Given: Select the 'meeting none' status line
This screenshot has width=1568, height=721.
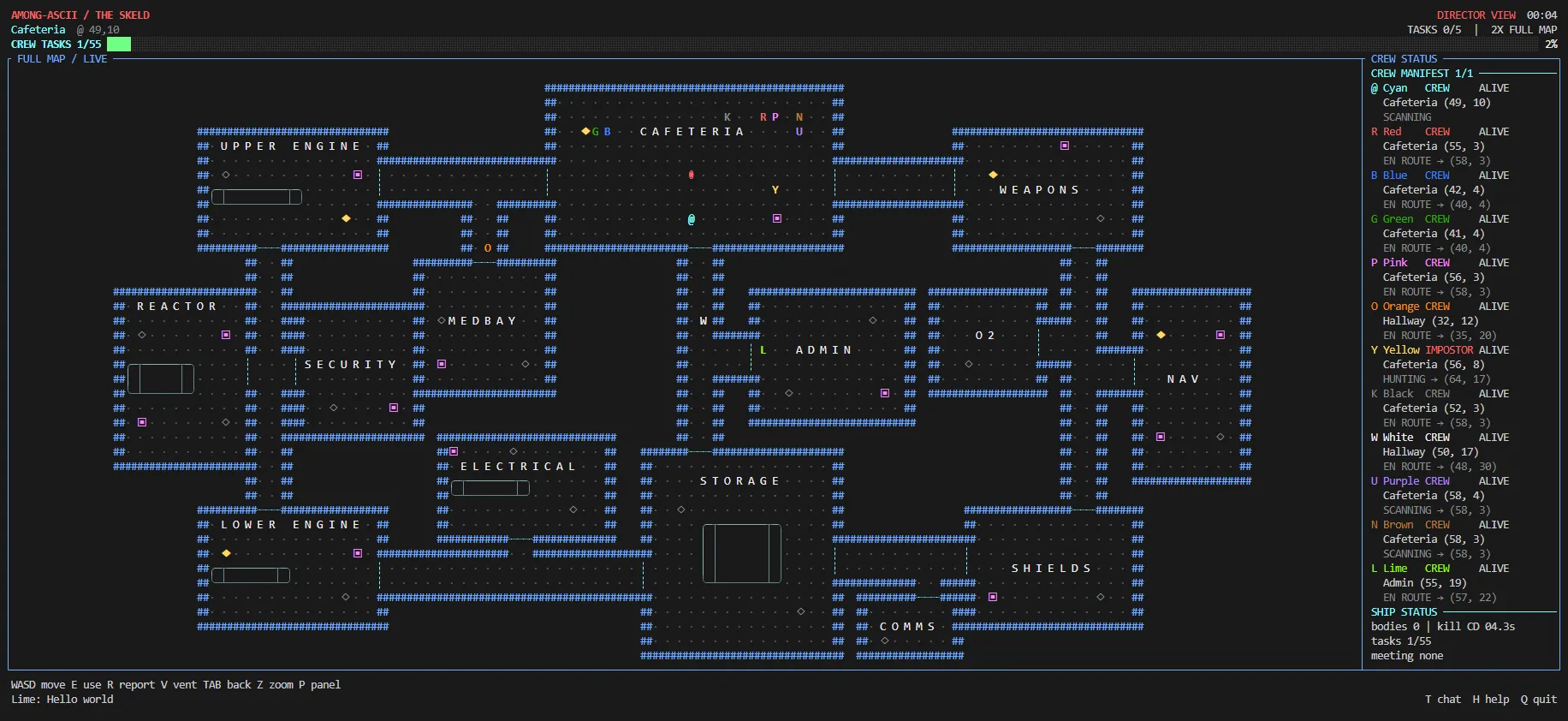Looking at the screenshot, I should [x=1407, y=656].
